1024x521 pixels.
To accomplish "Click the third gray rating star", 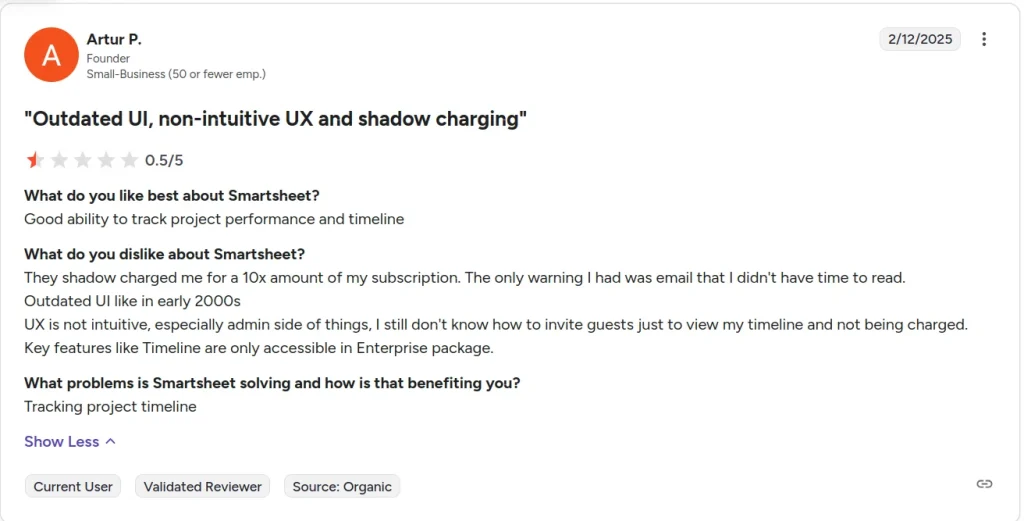I will point(82,160).
